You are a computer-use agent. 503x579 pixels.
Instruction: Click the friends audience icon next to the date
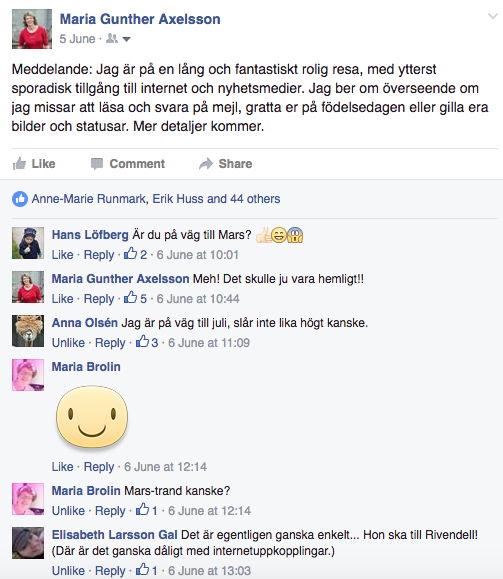pos(112,38)
